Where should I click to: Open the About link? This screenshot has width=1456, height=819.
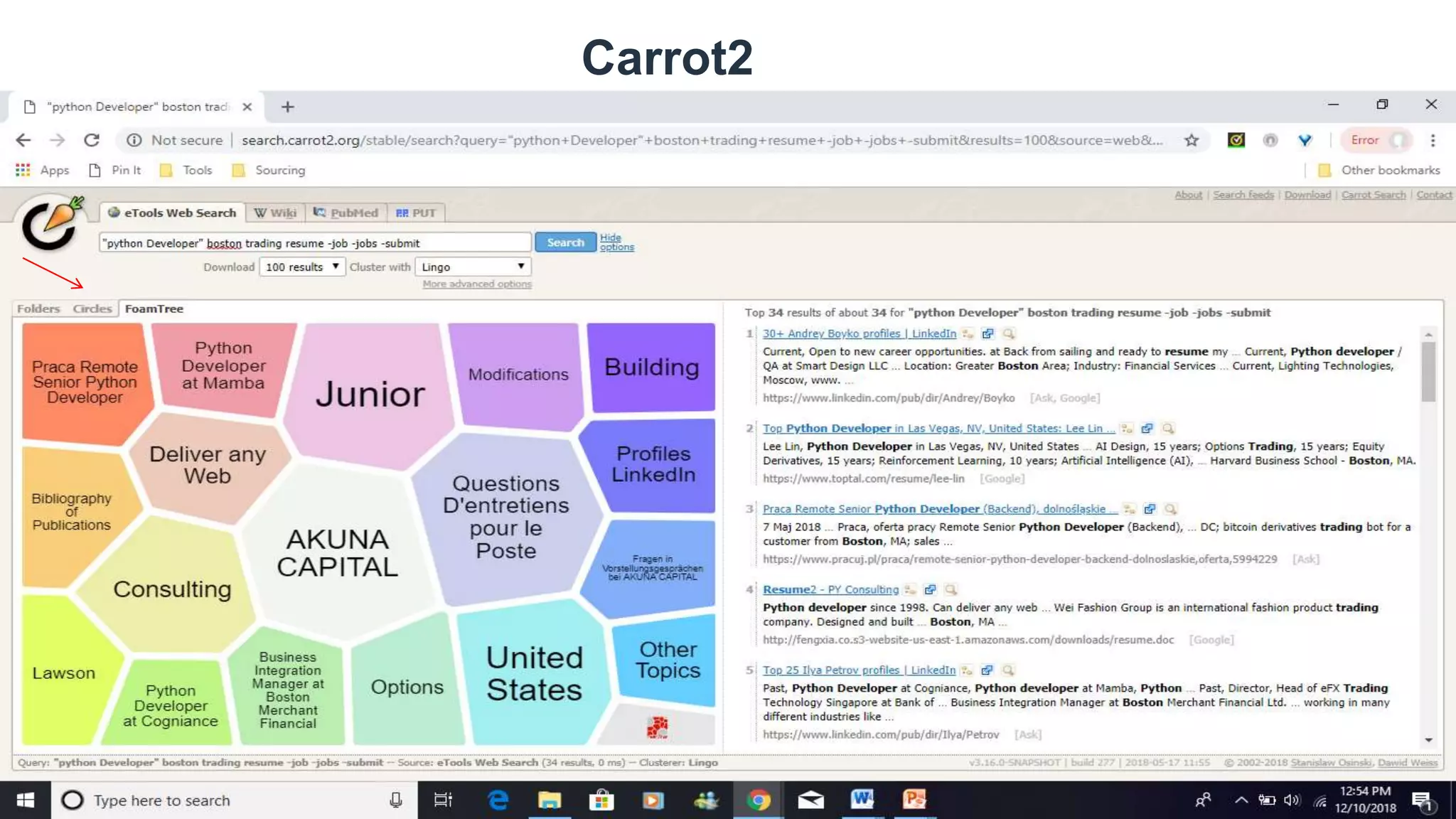(x=1188, y=195)
